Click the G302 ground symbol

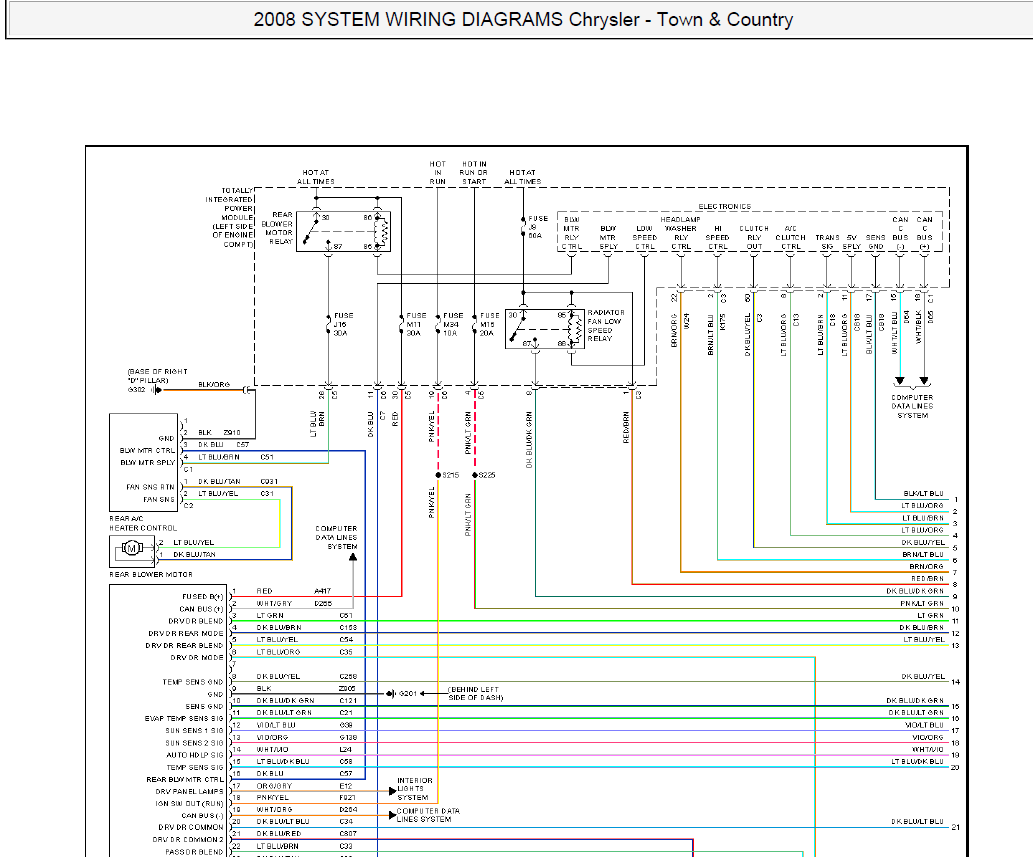pos(157,390)
